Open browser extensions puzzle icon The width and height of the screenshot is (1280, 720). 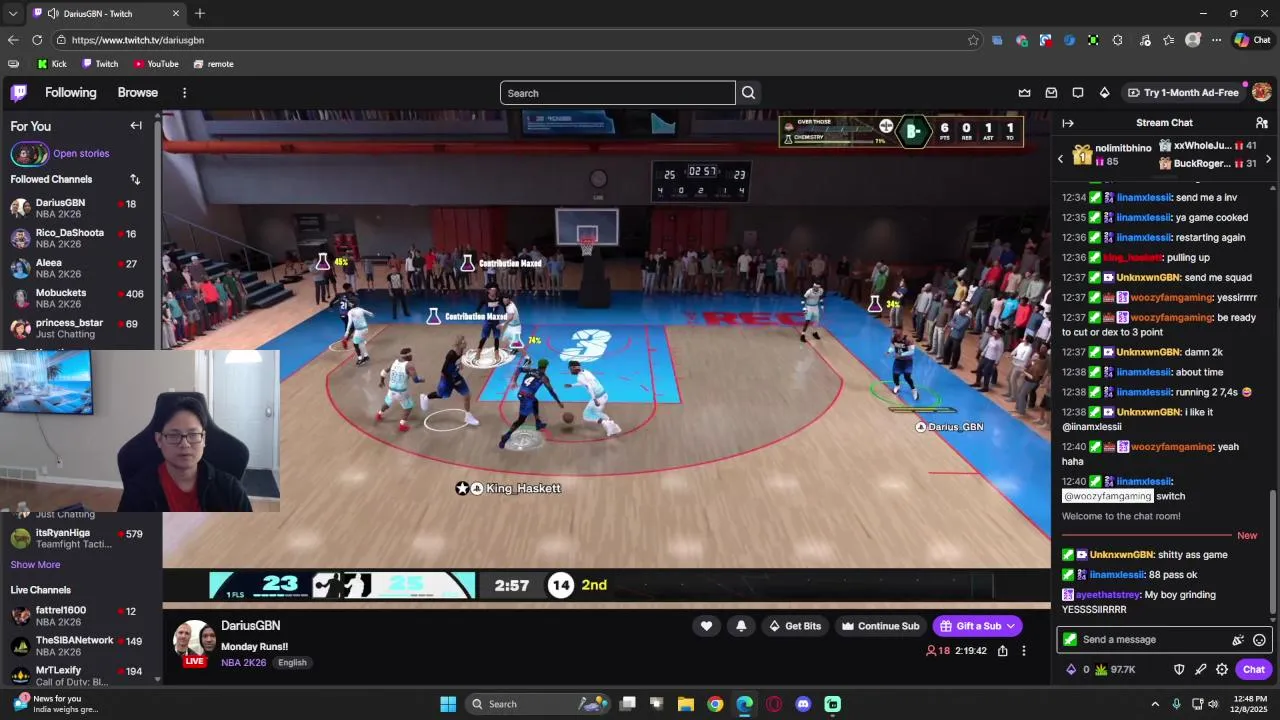[1117, 40]
